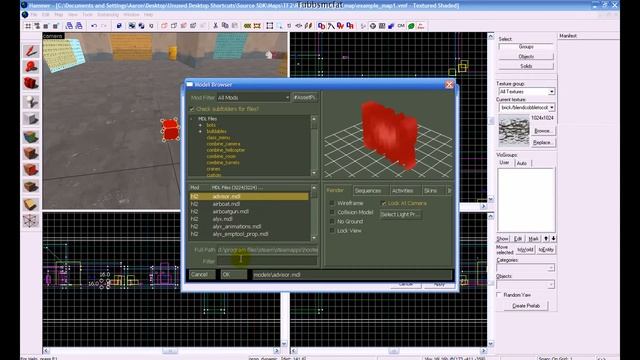Select the Apply Decals tool

(x=31, y=169)
